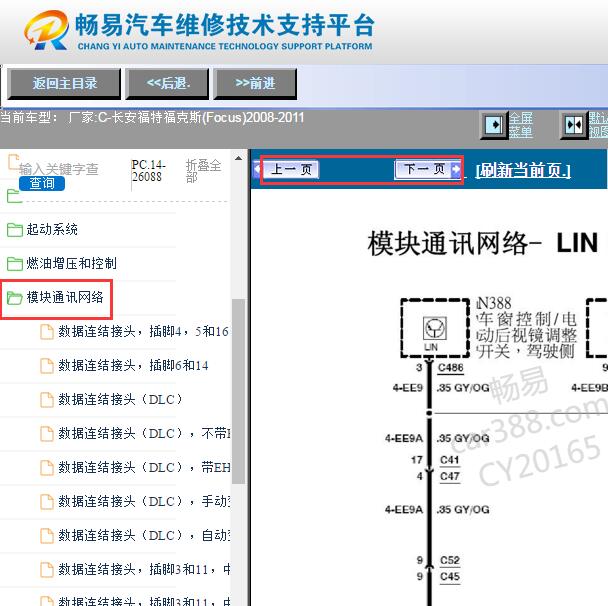Open 数据连结接头（DLC），带EH document
The height and width of the screenshot is (606, 608).
coord(144,468)
